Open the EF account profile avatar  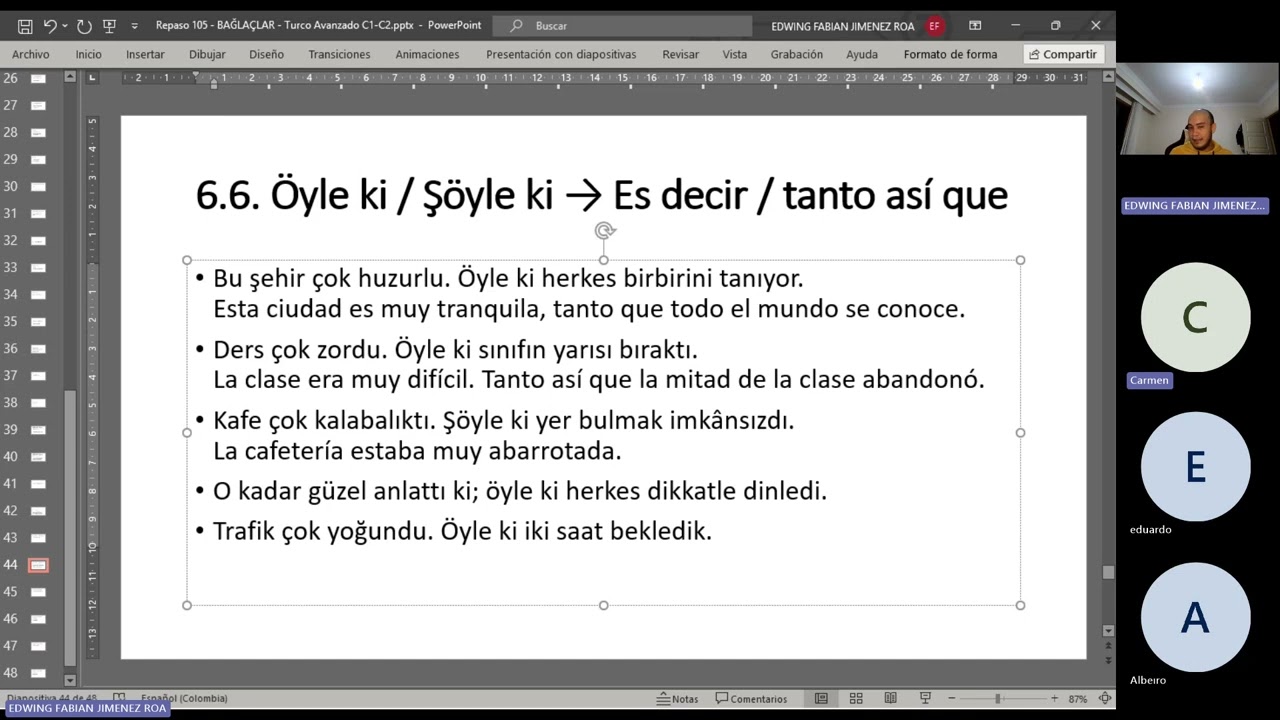[x=934, y=26]
